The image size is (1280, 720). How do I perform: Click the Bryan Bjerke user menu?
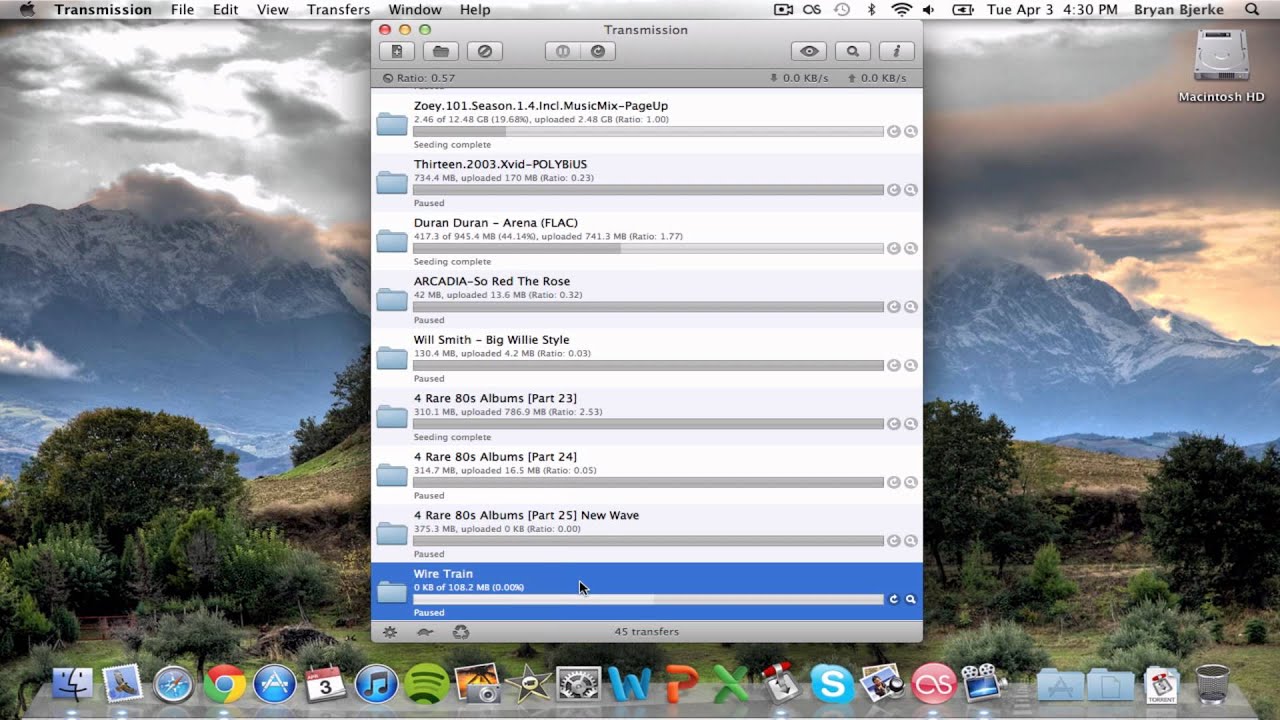pos(1179,10)
